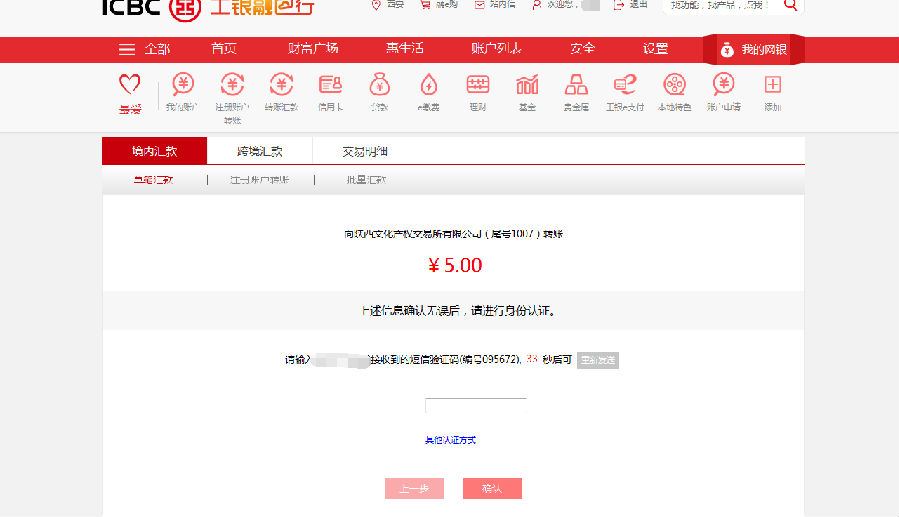Open 设置 in navigation bar
This screenshot has width=899, height=517.
pyautogui.click(x=655, y=49)
